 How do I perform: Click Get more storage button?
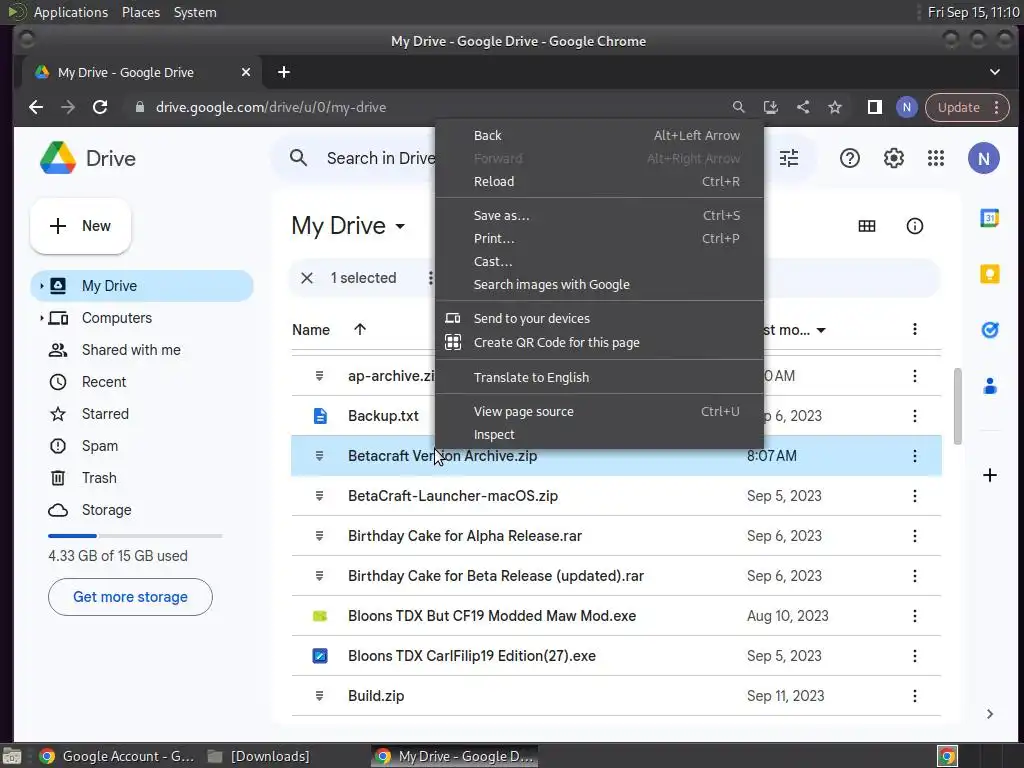(130, 597)
